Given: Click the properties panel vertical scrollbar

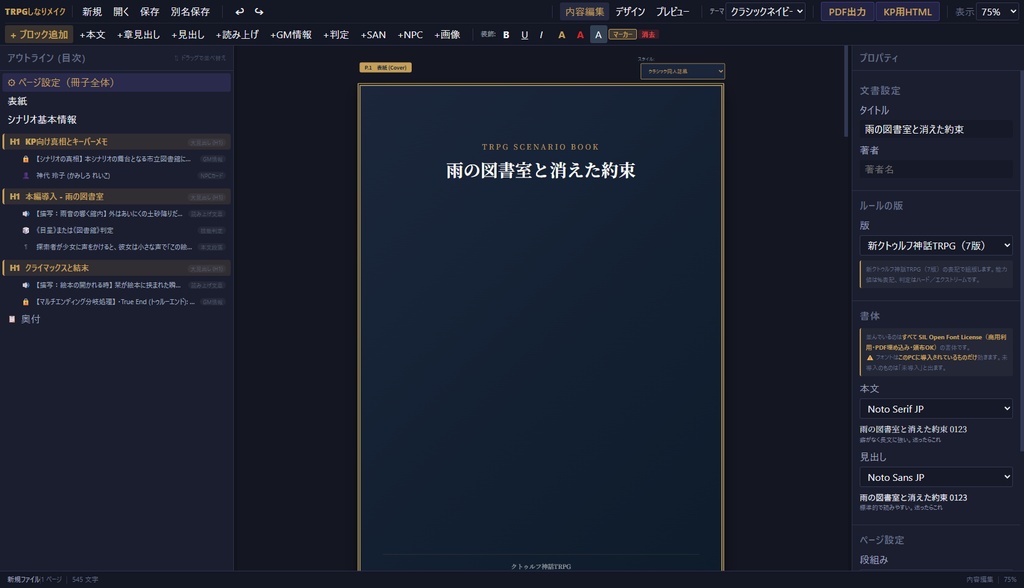Looking at the screenshot, I should [1021, 261].
